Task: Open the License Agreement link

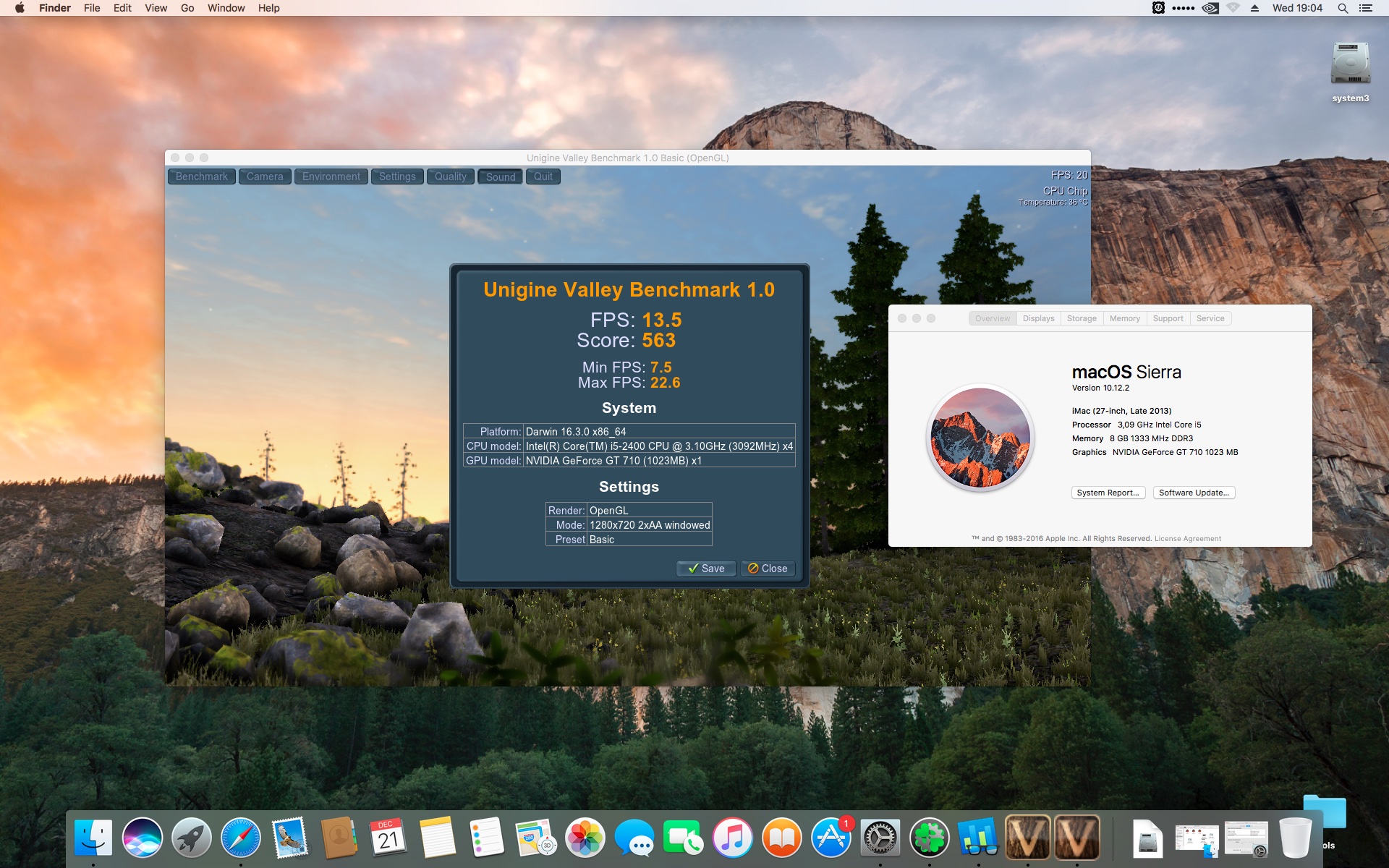Action: (x=1187, y=539)
